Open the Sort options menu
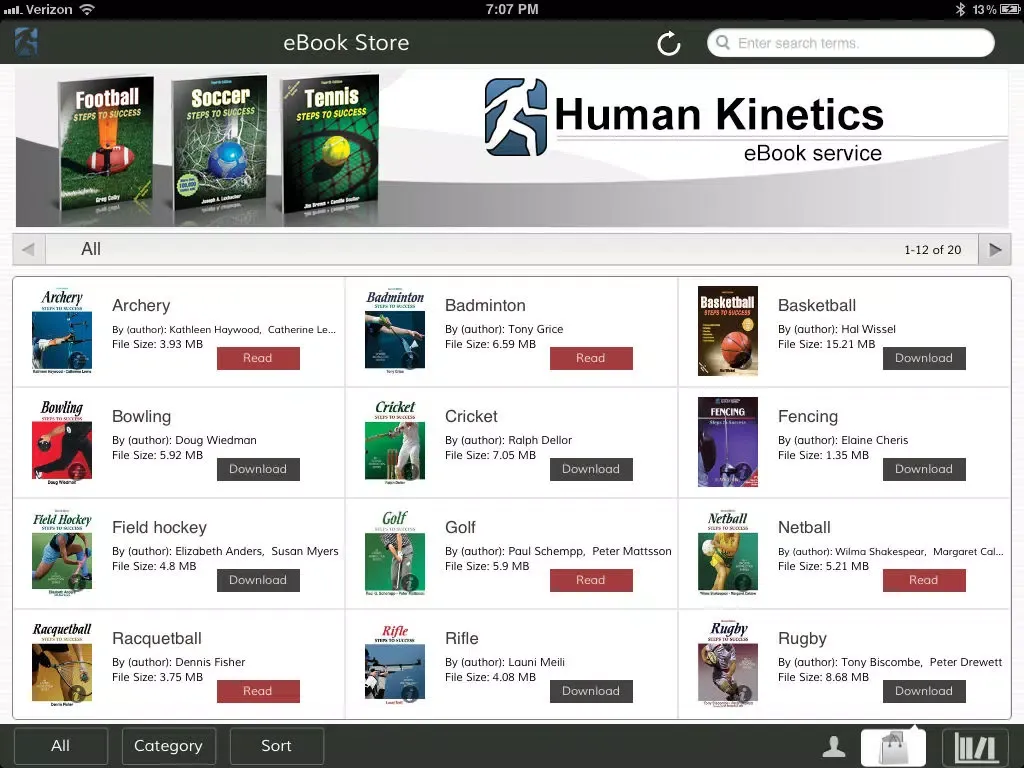This screenshot has width=1024, height=768. (x=276, y=746)
